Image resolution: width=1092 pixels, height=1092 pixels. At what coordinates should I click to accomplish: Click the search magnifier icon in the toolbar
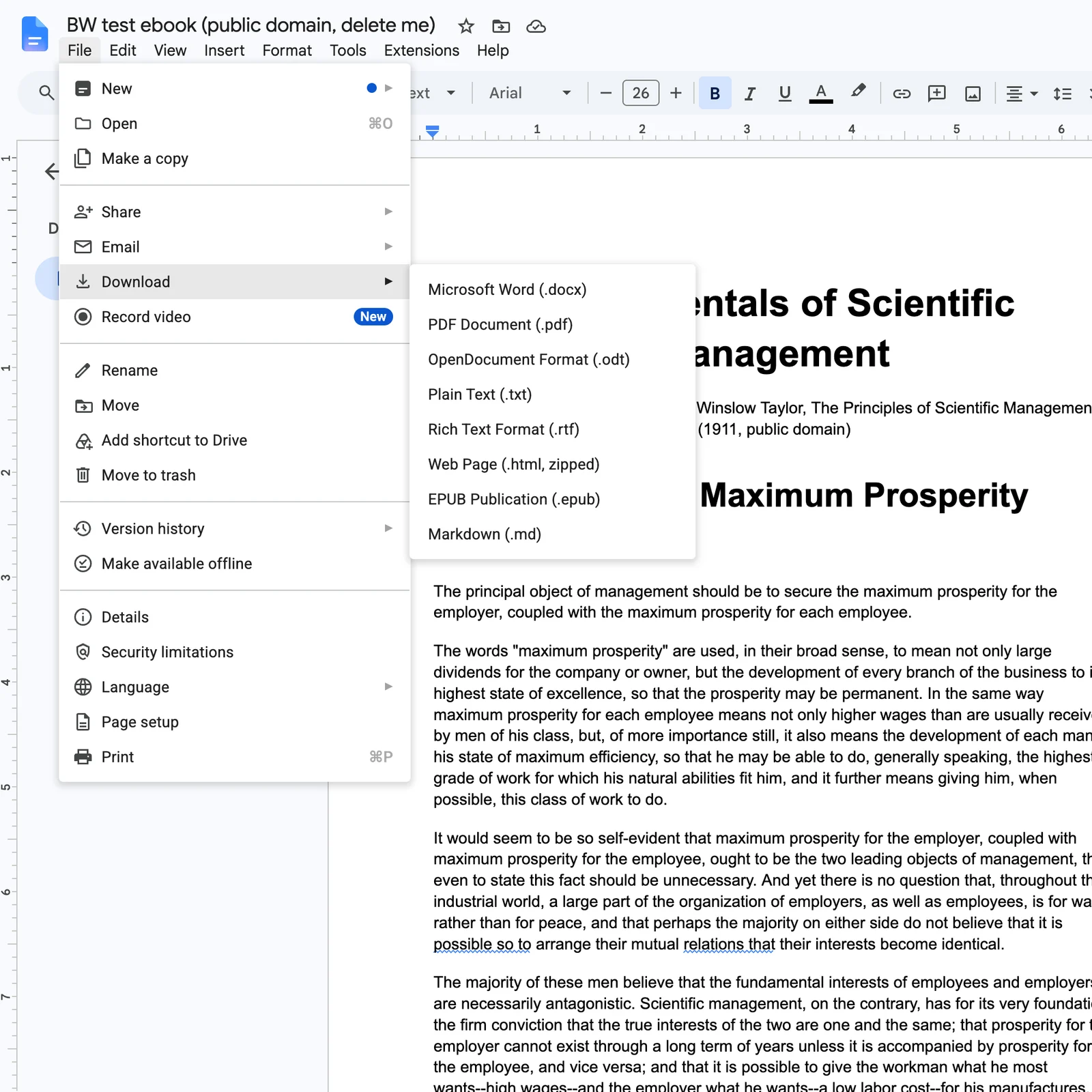click(x=46, y=93)
